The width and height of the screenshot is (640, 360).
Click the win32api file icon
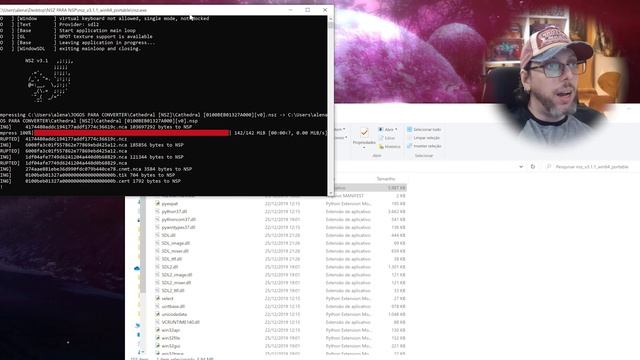pos(158,330)
